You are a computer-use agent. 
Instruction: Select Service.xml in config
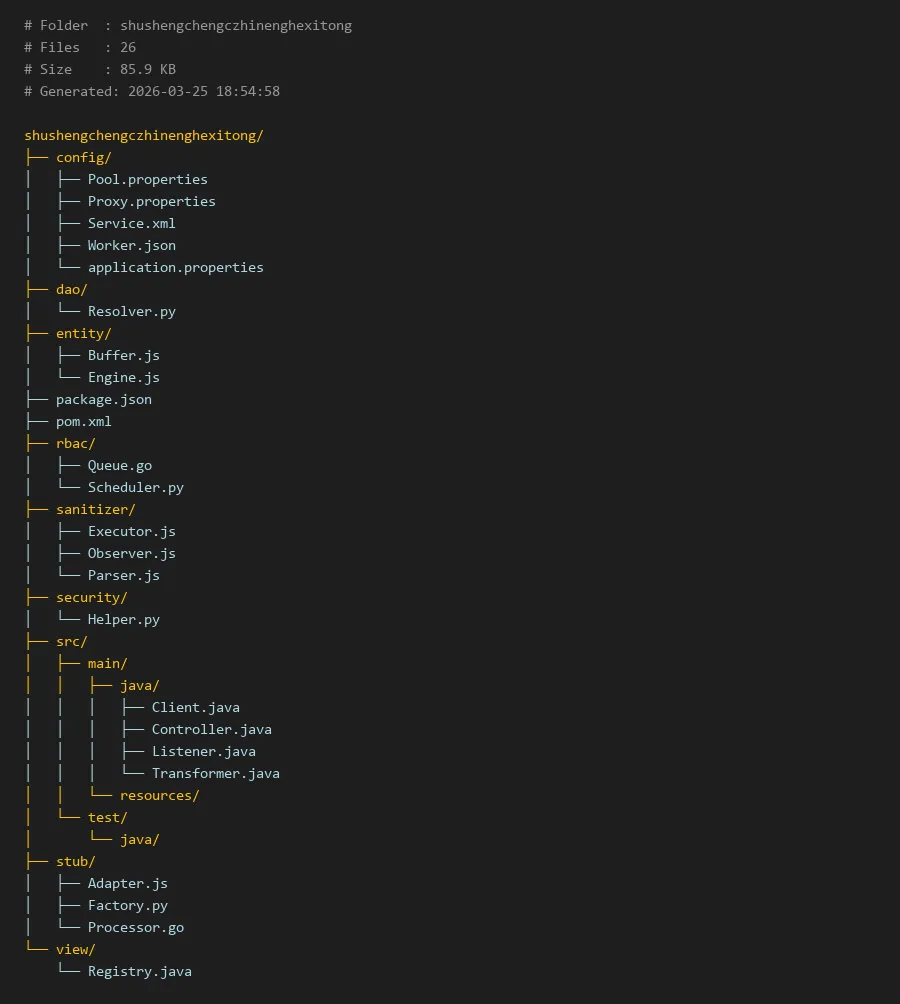[x=131, y=223]
